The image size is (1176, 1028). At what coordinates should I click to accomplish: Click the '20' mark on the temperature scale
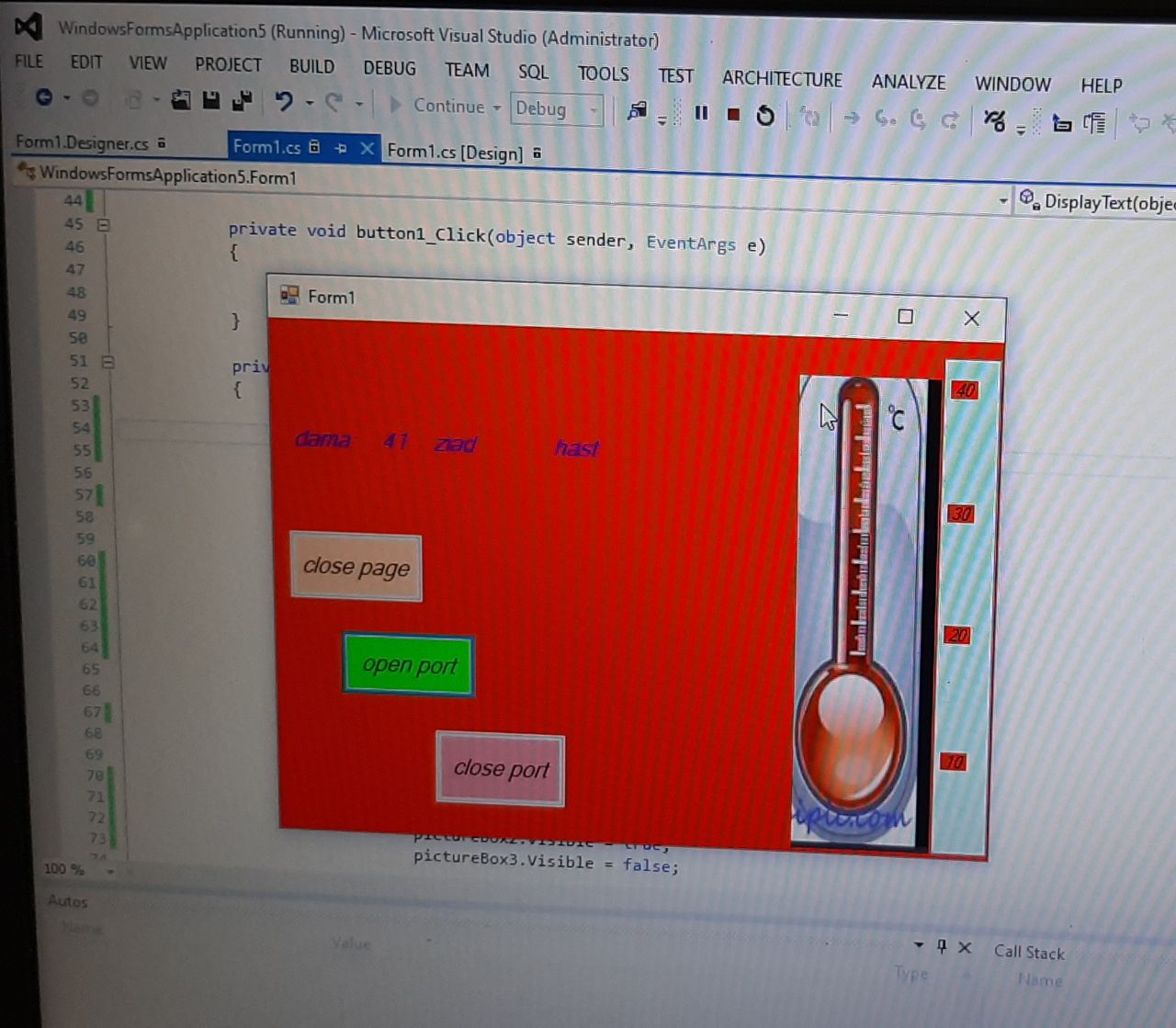(x=957, y=635)
